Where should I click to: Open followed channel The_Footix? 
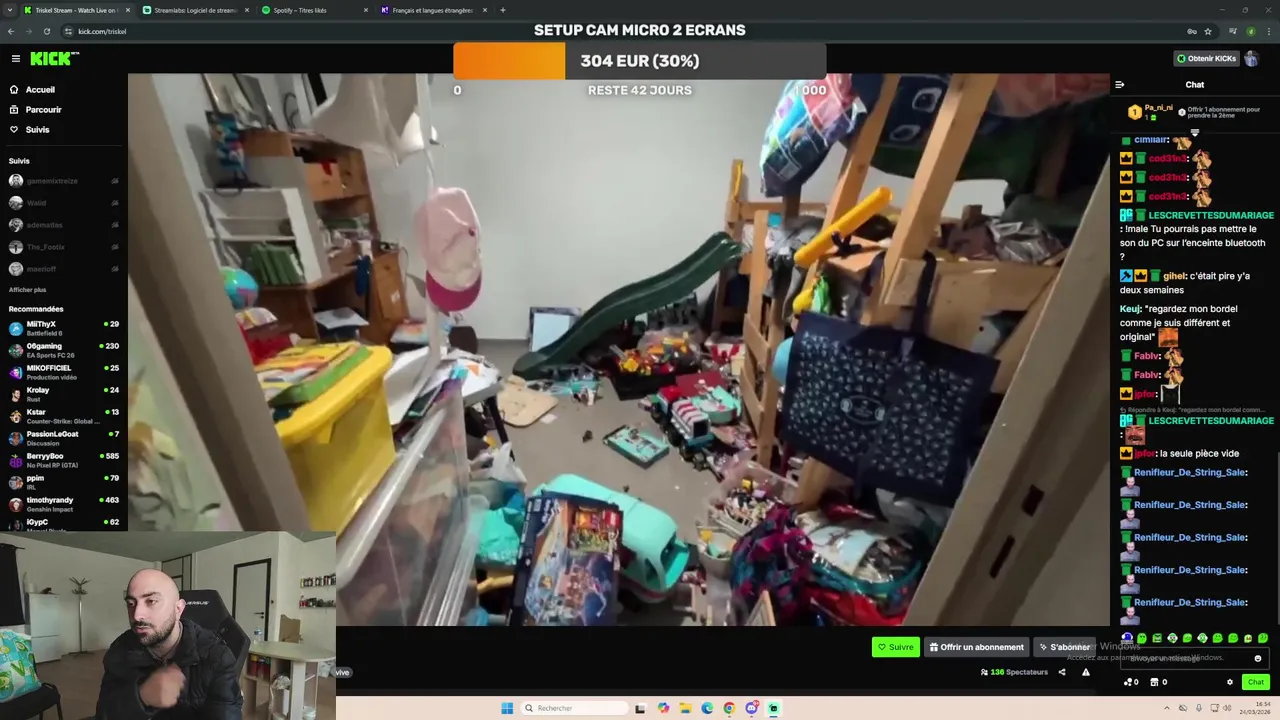[x=63, y=247]
